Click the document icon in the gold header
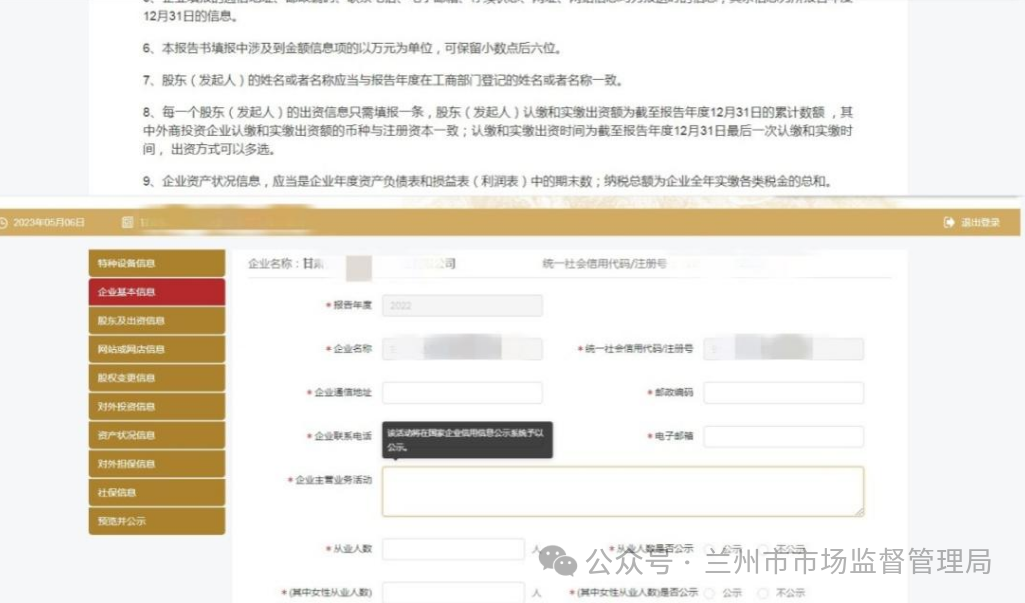This screenshot has height=603, width=1025. point(128,223)
